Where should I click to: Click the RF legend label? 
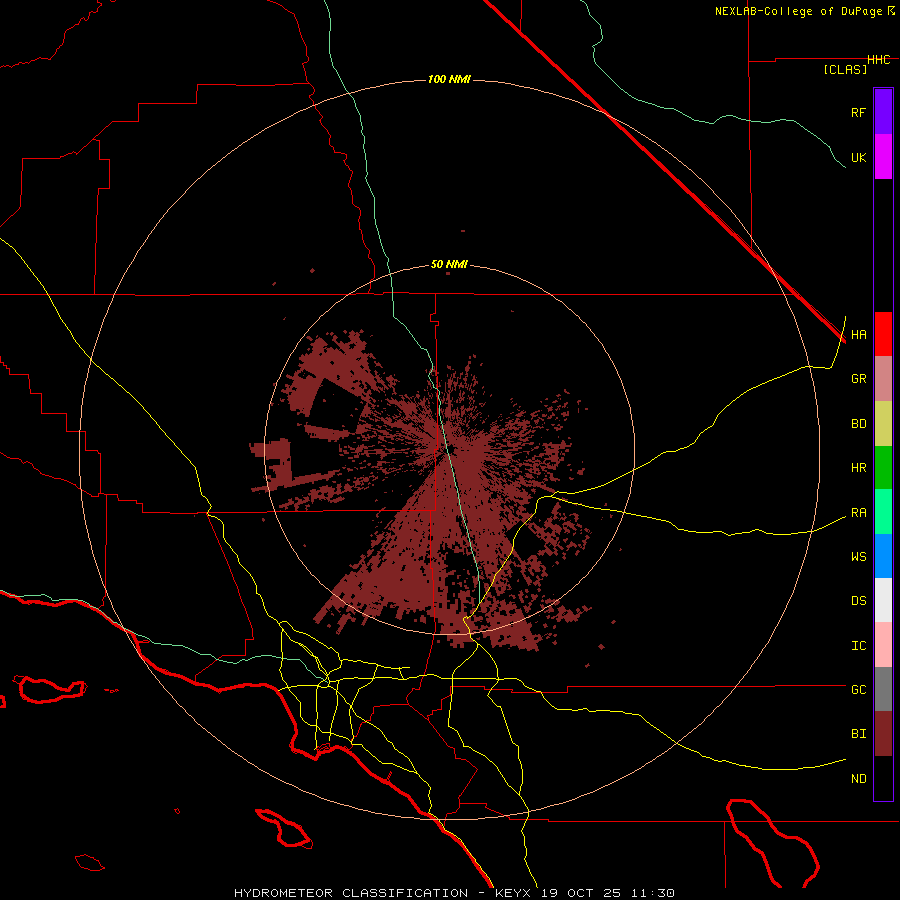click(858, 112)
